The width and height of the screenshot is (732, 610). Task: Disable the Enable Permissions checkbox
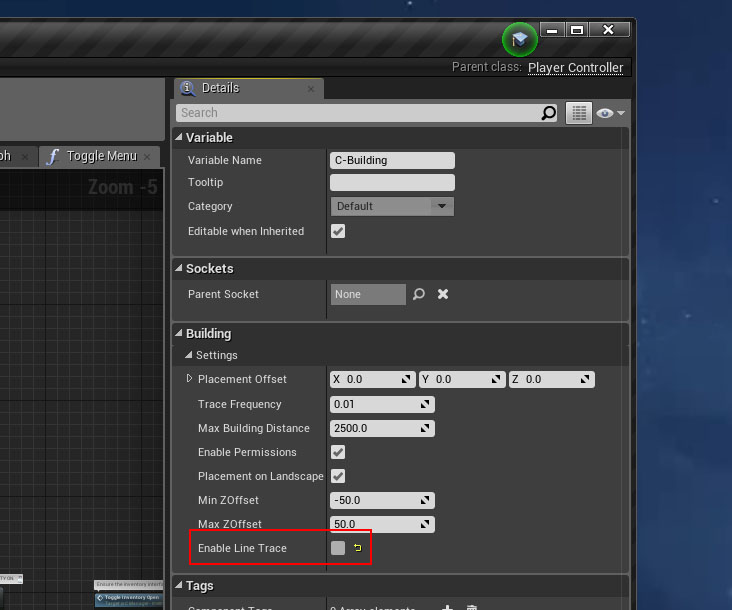[338, 452]
